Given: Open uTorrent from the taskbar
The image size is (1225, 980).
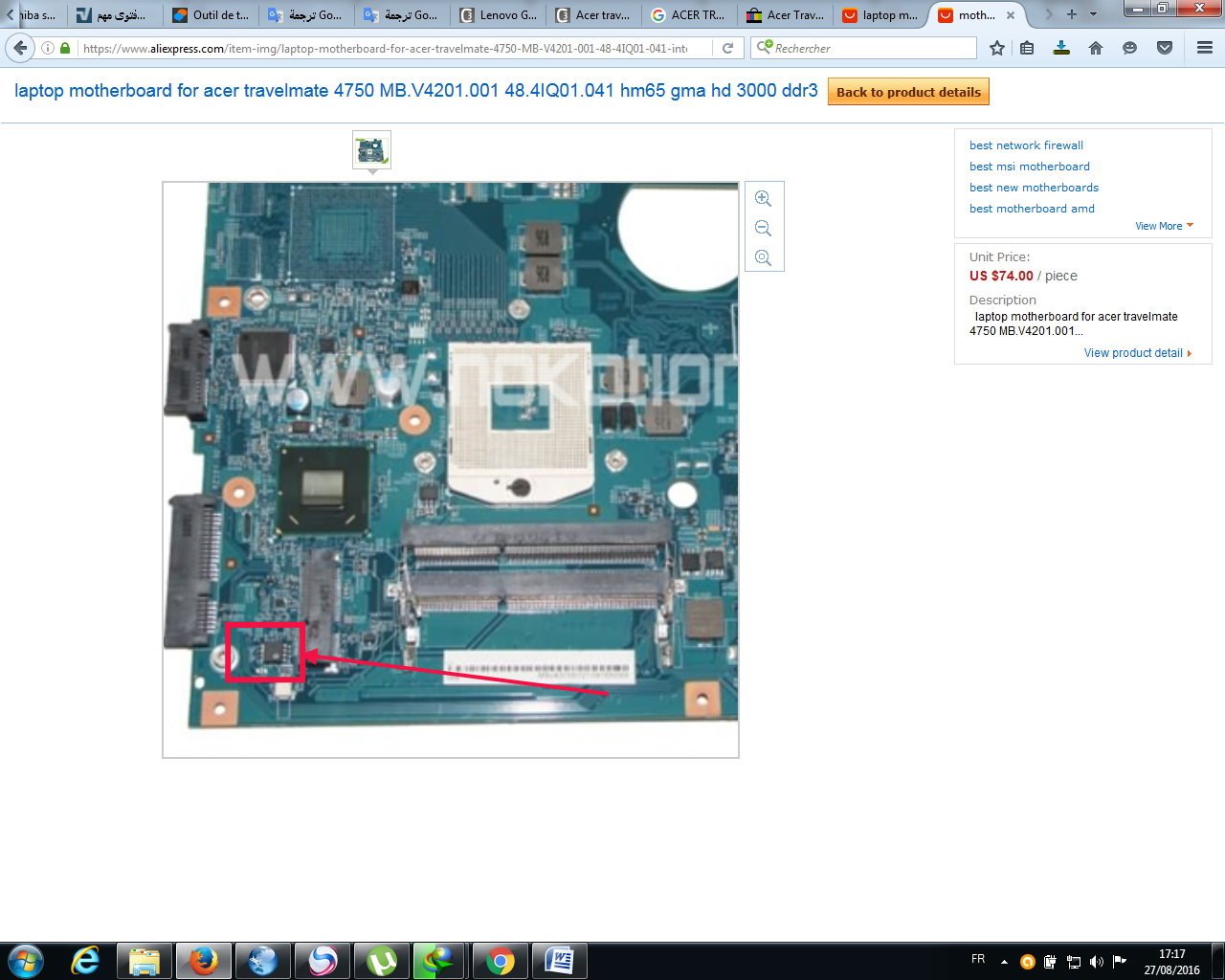Looking at the screenshot, I should (x=381, y=961).
